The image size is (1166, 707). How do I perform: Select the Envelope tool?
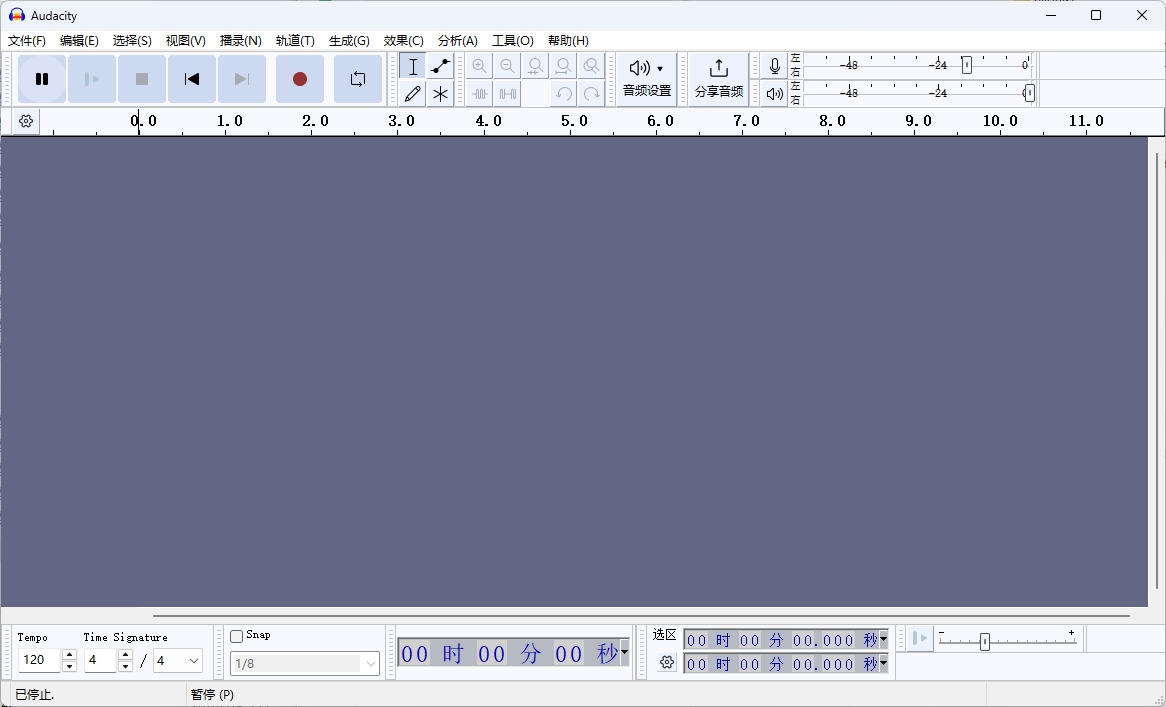pyautogui.click(x=439, y=66)
